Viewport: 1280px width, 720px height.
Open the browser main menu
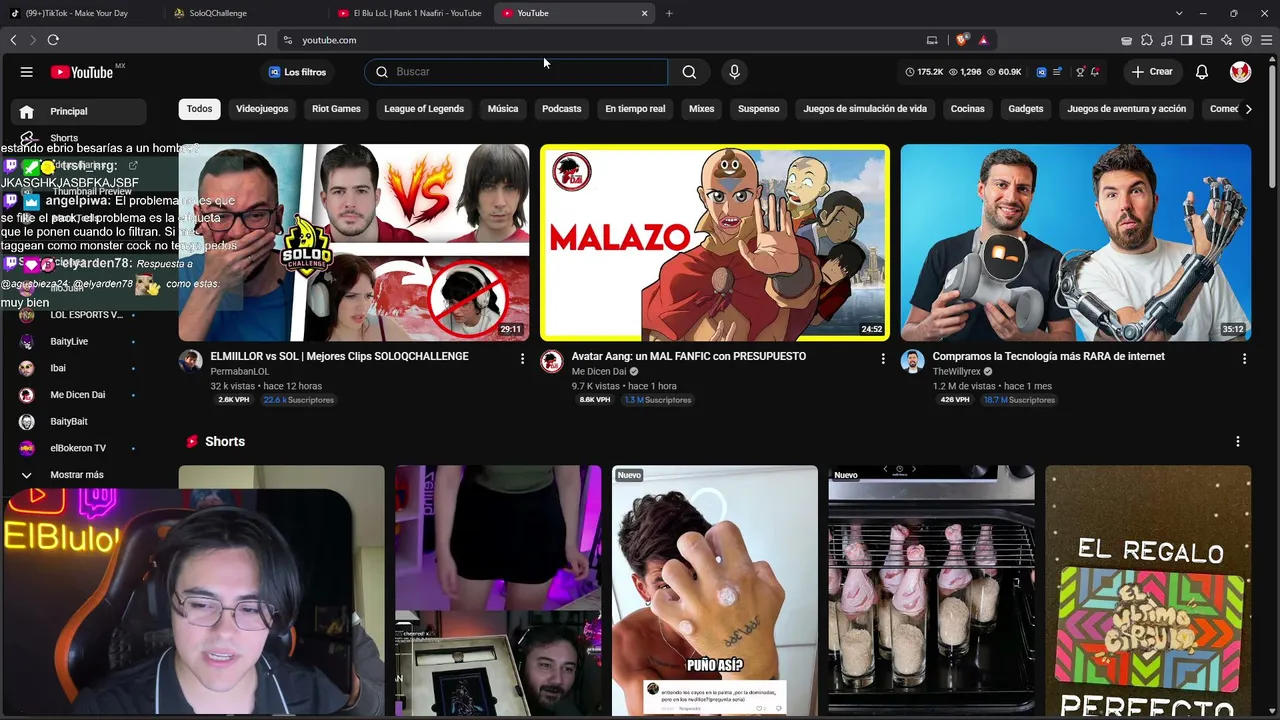pos(1266,40)
